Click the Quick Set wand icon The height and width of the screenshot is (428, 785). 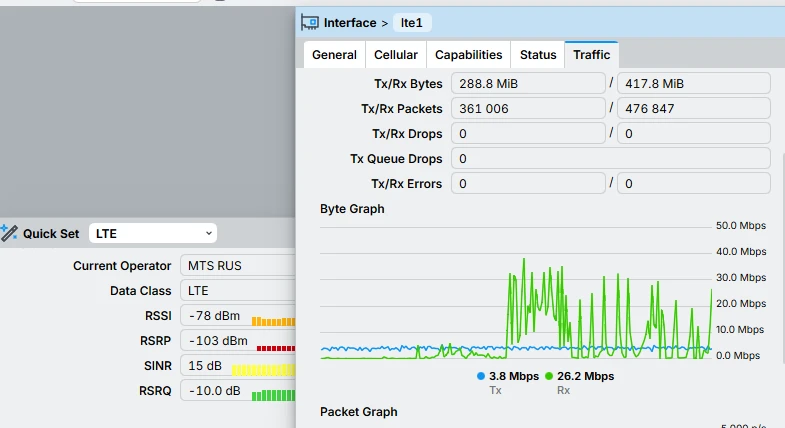pyautogui.click(x=9, y=233)
